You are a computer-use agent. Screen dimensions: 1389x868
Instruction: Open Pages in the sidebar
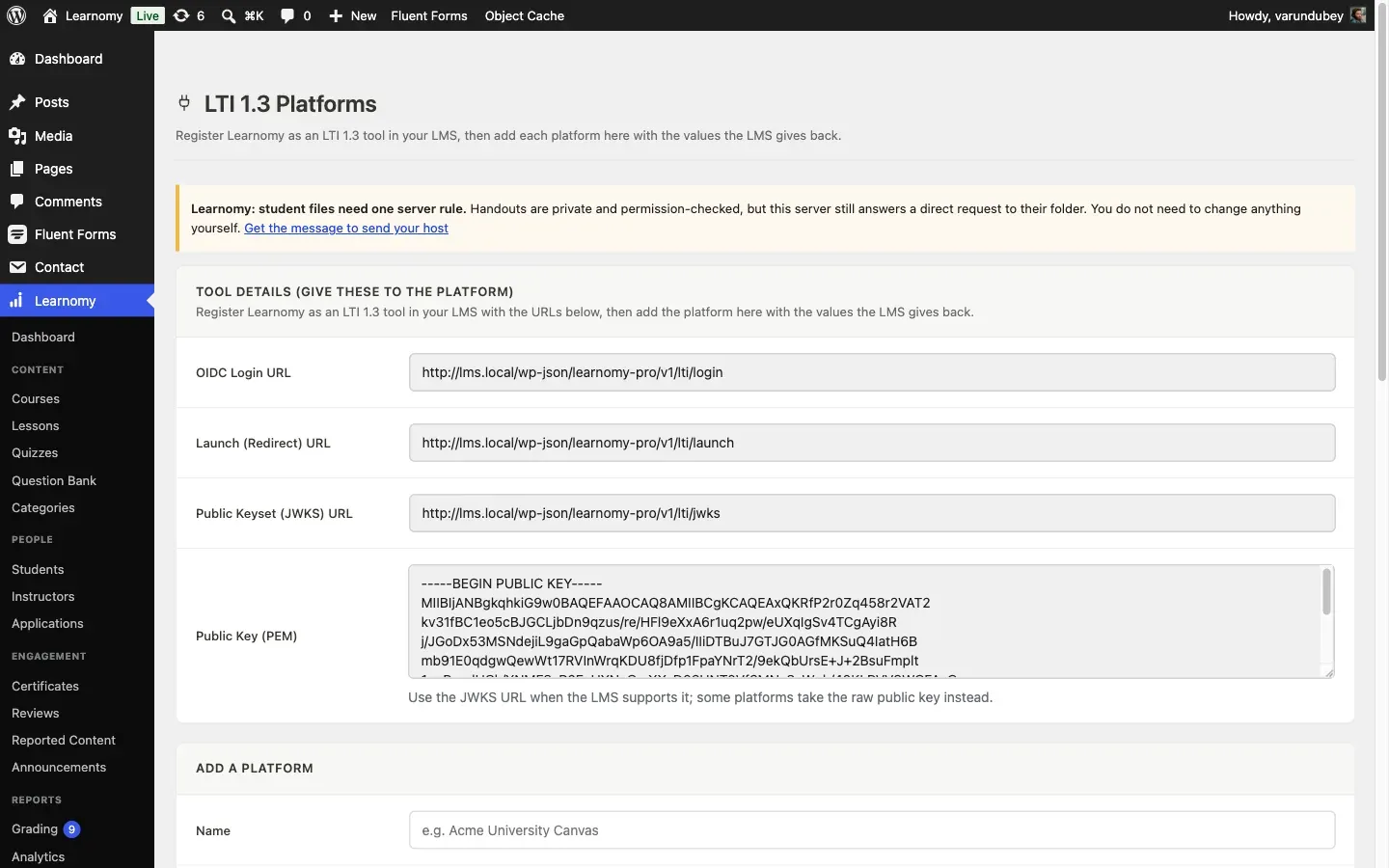coord(54,169)
